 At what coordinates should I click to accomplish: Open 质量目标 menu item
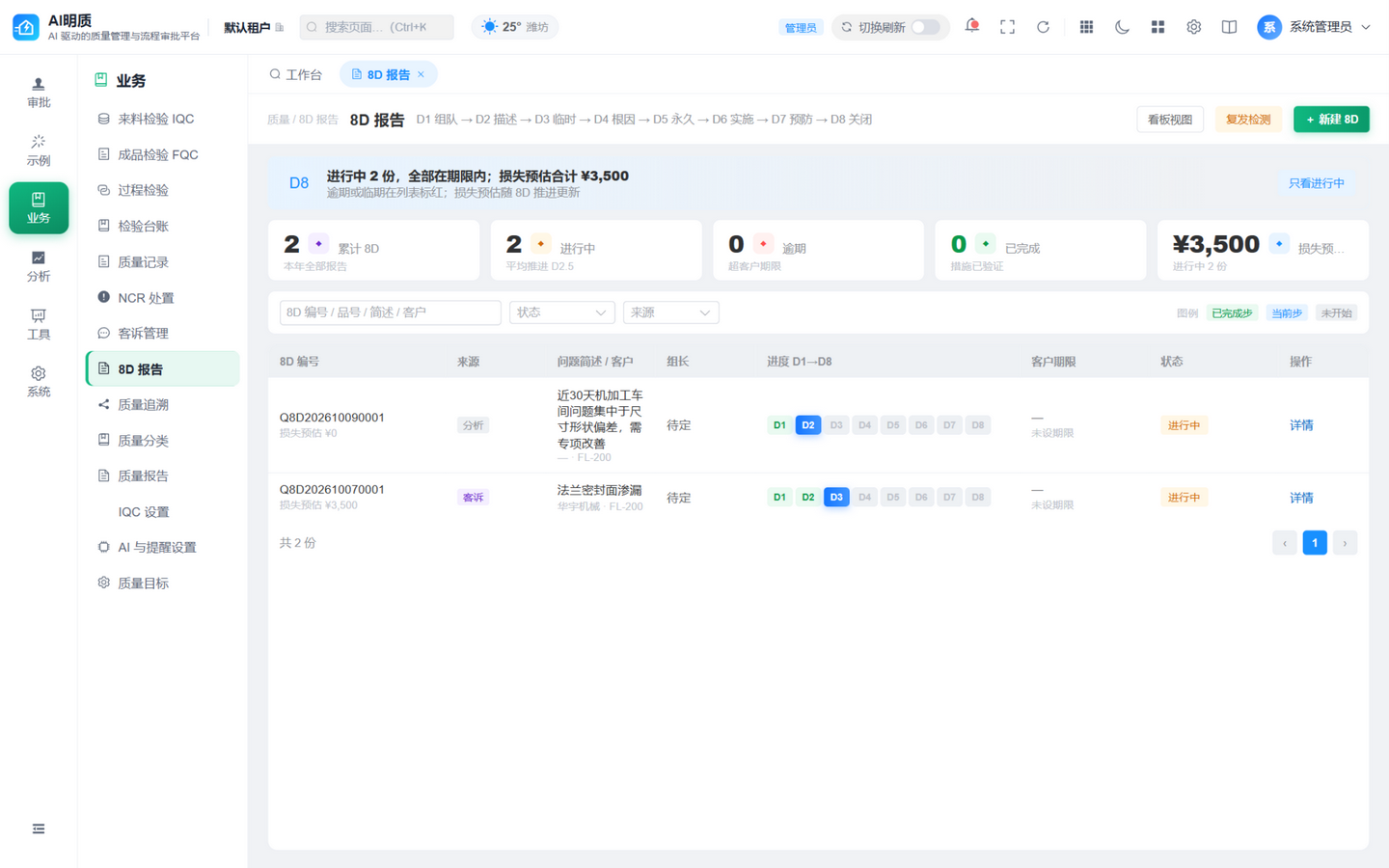(x=163, y=583)
